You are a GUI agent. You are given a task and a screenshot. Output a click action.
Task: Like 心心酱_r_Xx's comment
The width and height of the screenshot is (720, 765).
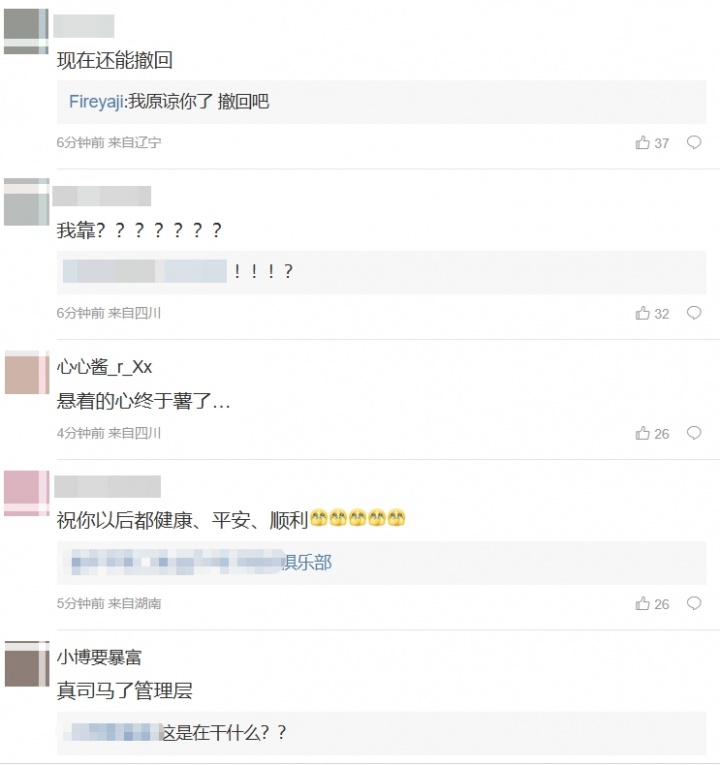tap(642, 433)
